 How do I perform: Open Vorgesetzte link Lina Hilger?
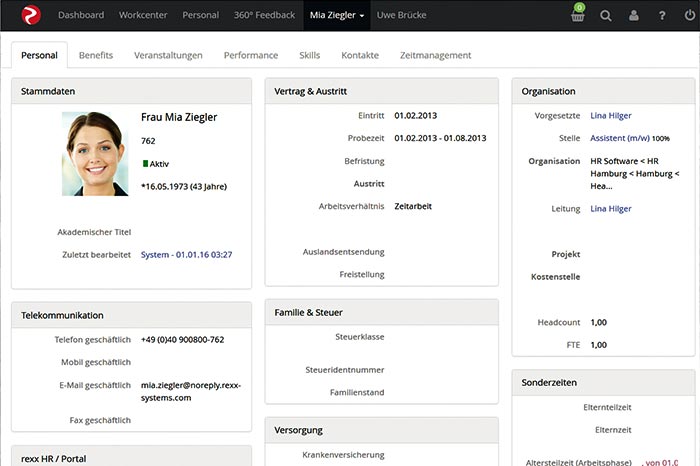tap(611, 116)
